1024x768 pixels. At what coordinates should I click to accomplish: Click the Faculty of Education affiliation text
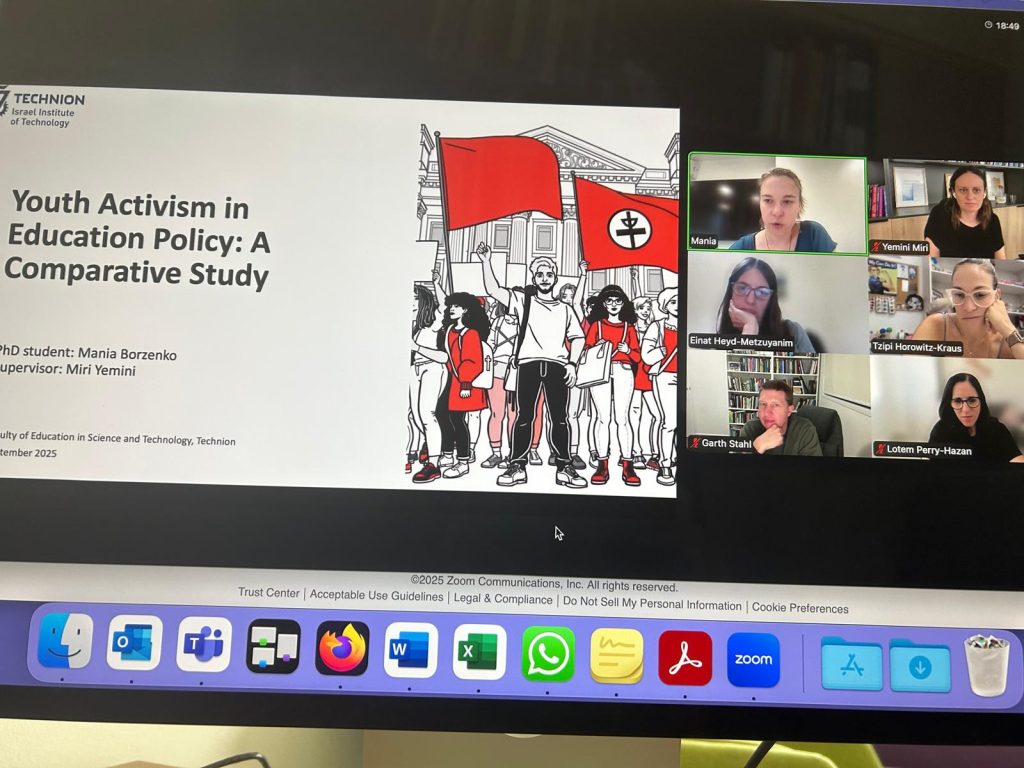click(x=118, y=438)
